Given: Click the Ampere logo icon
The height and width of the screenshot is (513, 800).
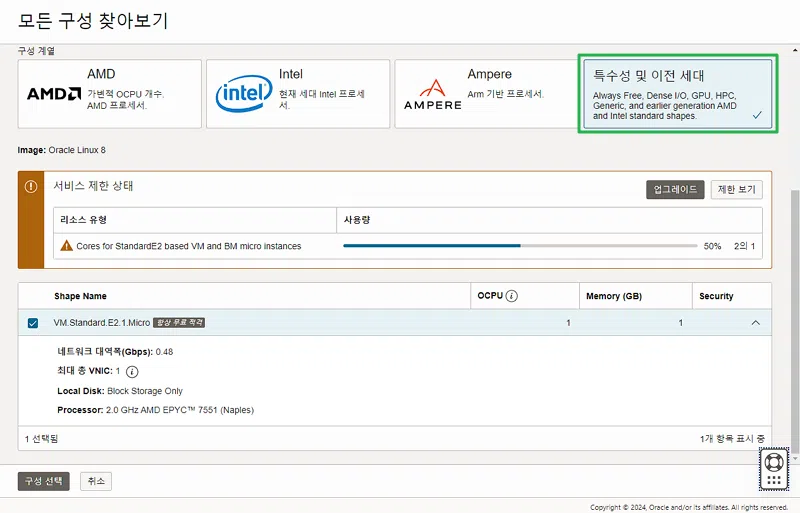Looking at the screenshot, I should pyautogui.click(x=433, y=94).
